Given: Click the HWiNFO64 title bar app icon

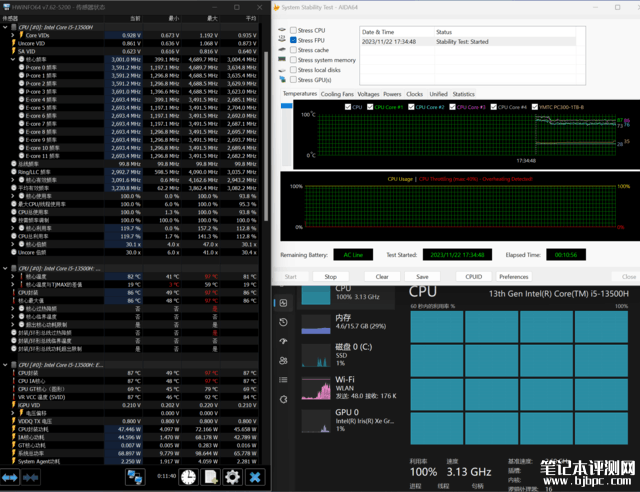Looking at the screenshot, I should click(x=6, y=7).
